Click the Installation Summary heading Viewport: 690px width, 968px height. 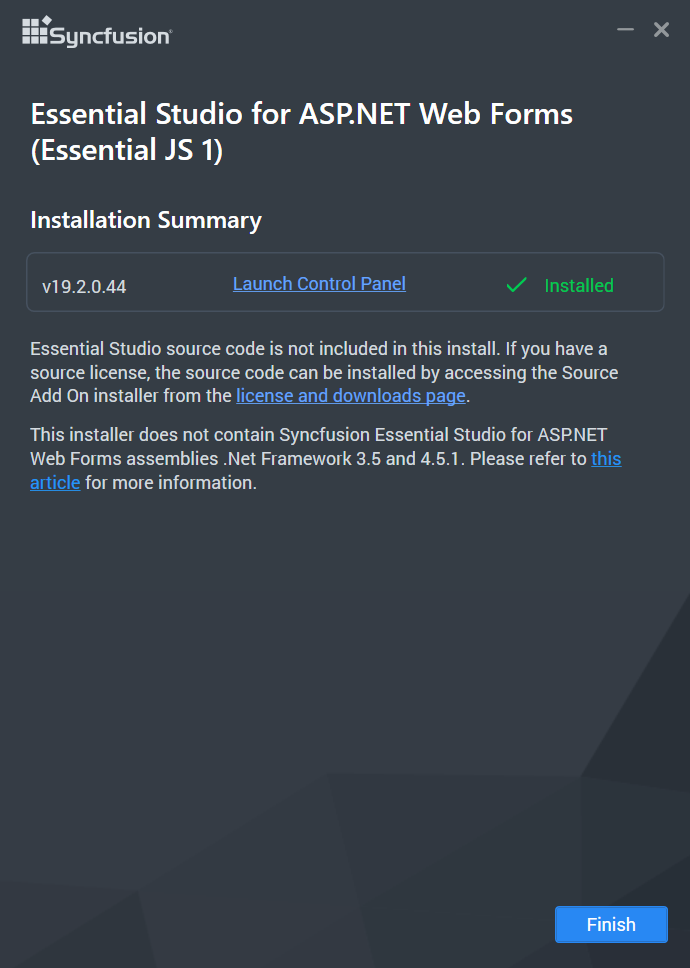(145, 220)
